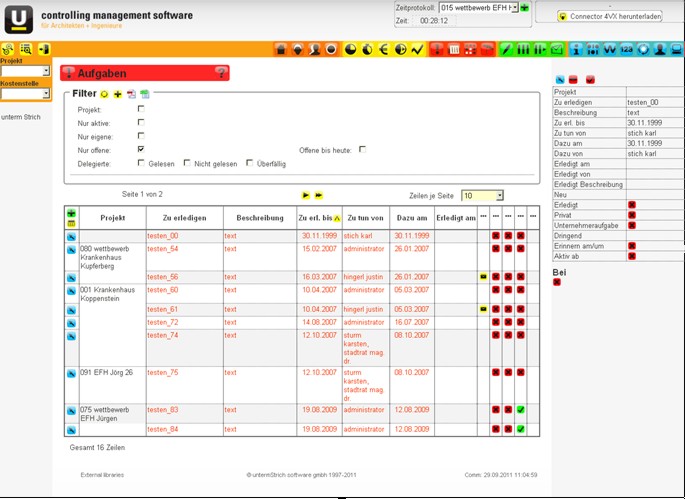Click the 'External libraries' footer link
The width and height of the screenshot is (685, 499).
pos(102,475)
